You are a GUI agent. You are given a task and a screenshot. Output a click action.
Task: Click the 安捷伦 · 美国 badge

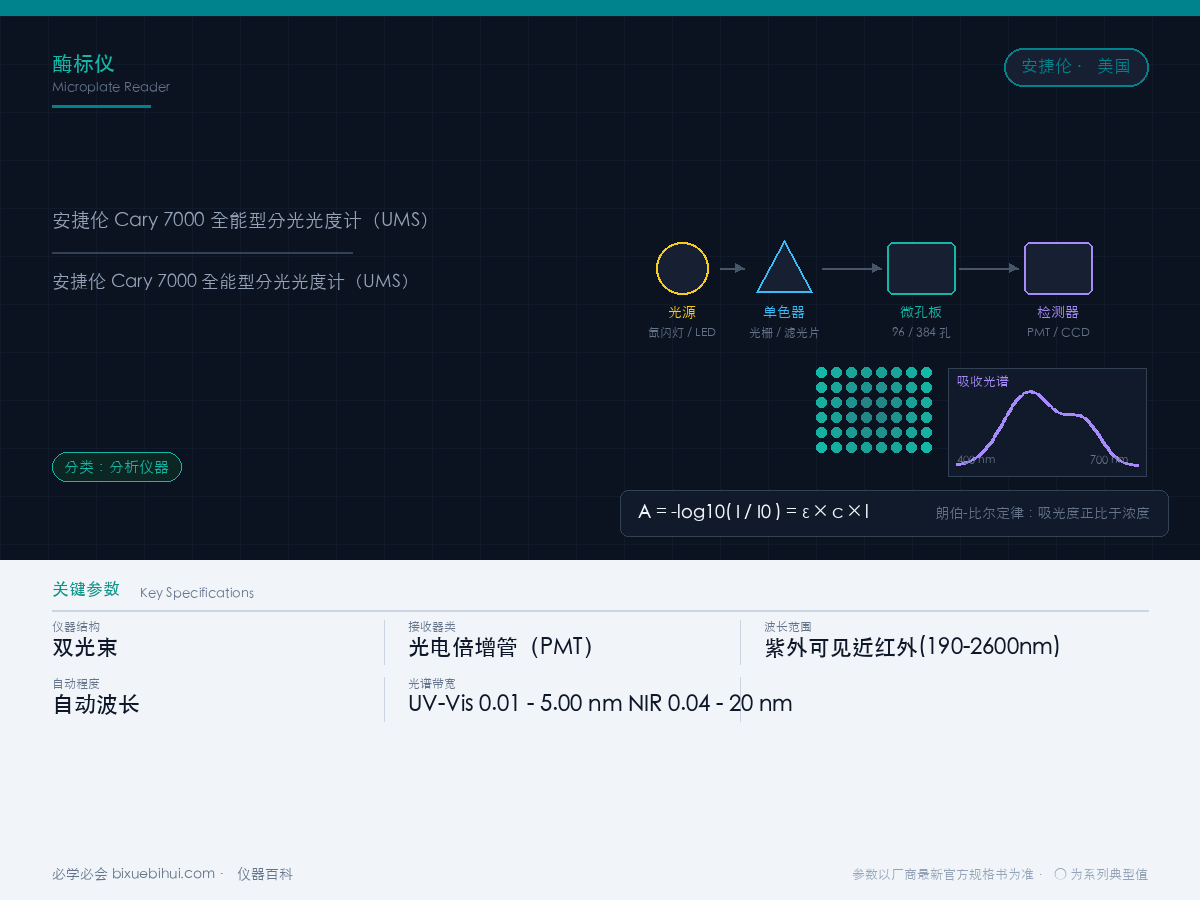click(x=1076, y=67)
